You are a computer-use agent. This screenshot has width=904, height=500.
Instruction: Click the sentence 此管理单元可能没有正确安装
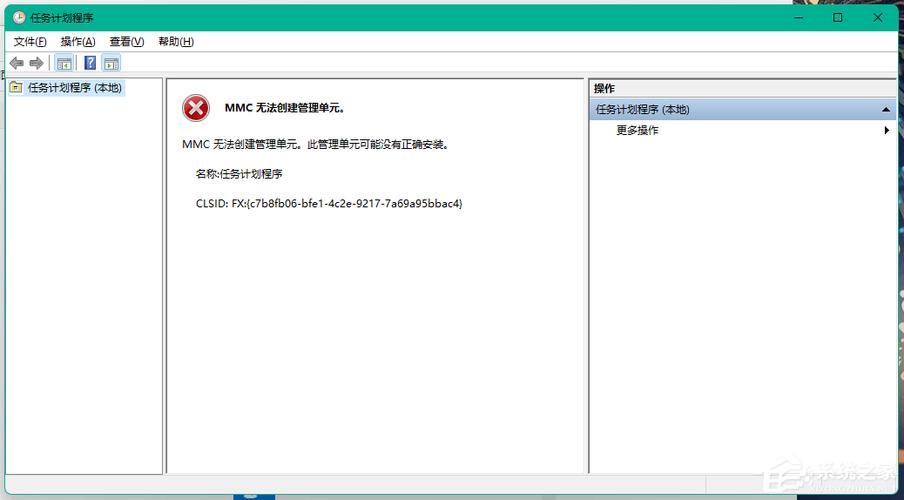pyautogui.click(x=378, y=144)
